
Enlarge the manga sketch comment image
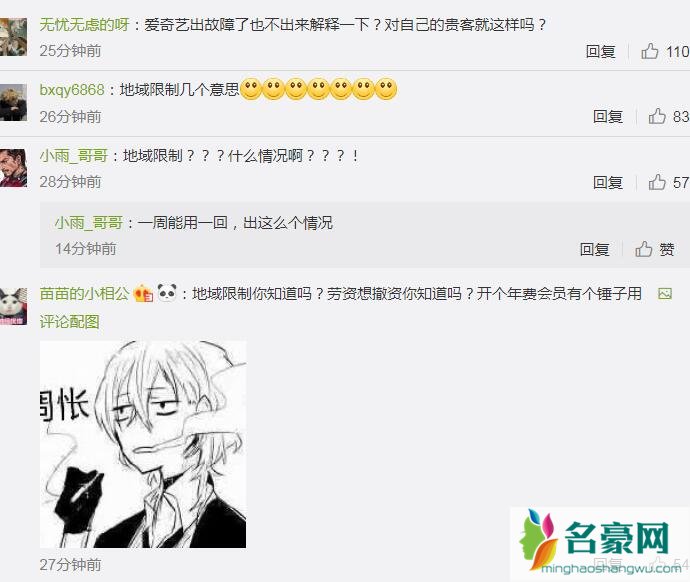pos(143,444)
